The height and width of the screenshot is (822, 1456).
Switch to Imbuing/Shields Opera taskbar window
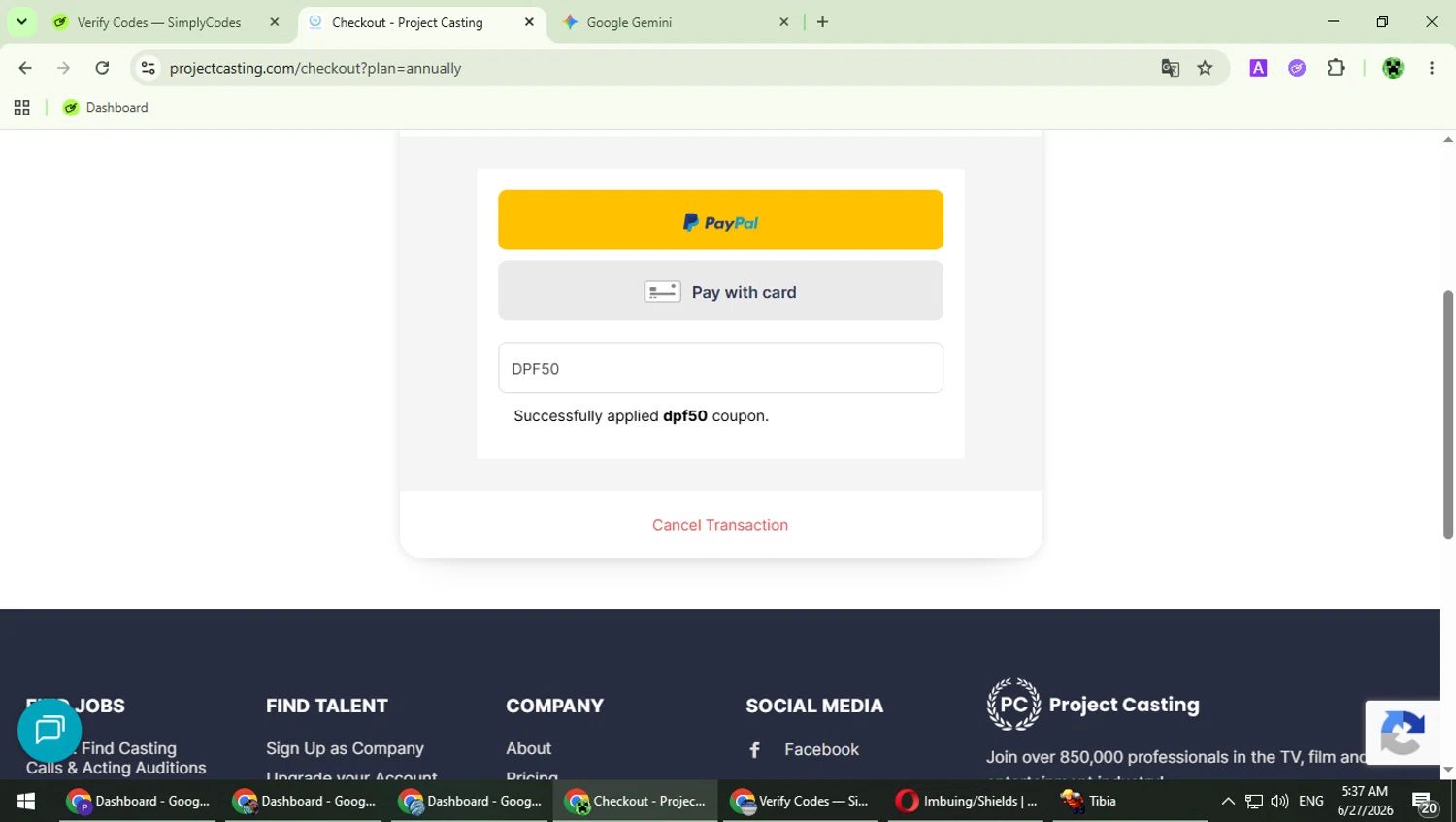click(967, 802)
